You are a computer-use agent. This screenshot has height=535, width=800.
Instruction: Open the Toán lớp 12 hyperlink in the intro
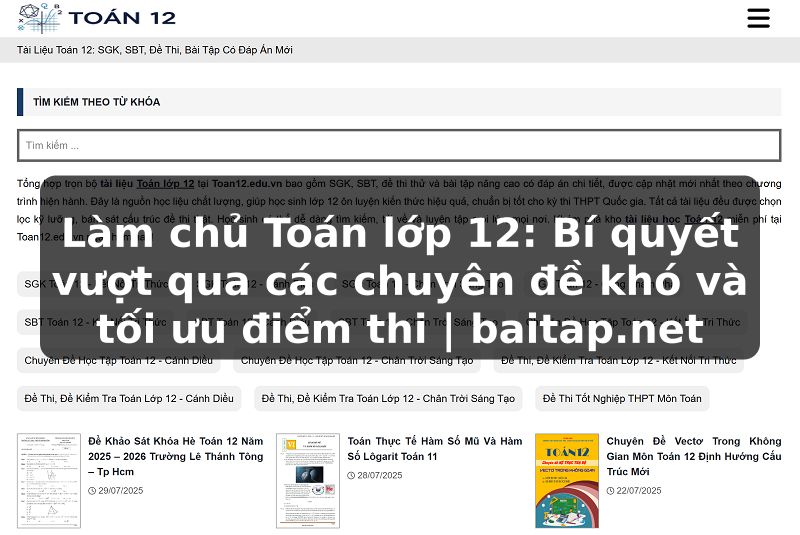pyautogui.click(x=165, y=184)
